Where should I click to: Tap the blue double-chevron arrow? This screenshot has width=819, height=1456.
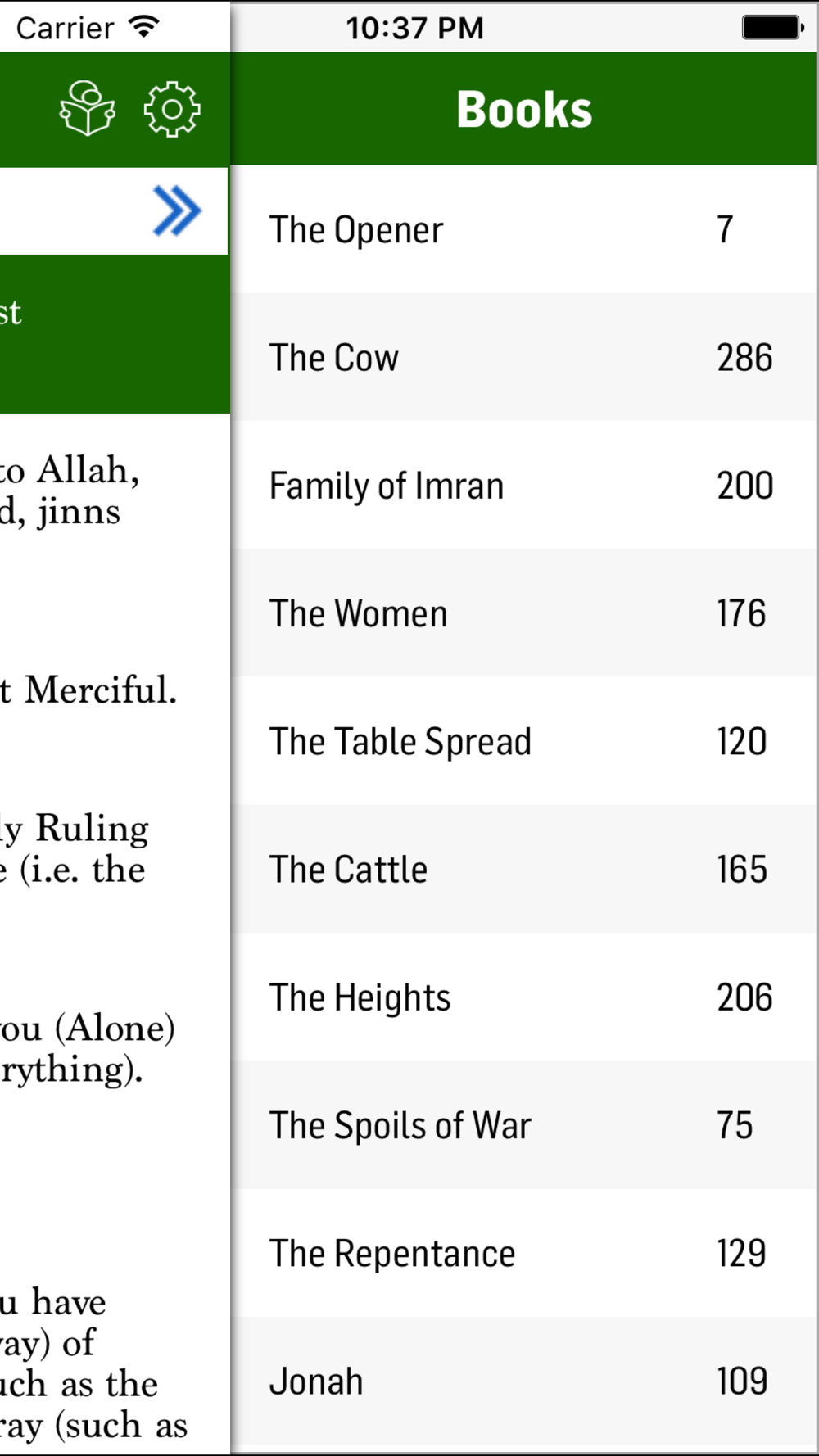pyautogui.click(x=176, y=211)
